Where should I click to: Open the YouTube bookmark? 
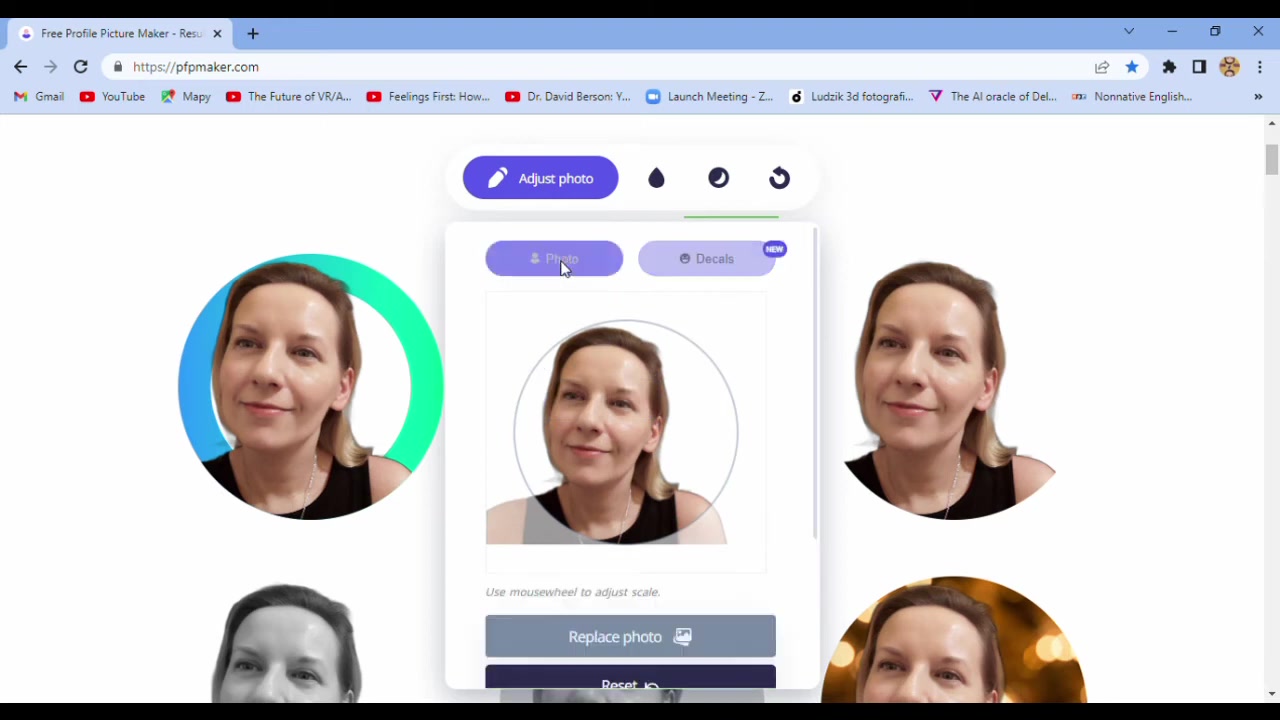pos(112,97)
